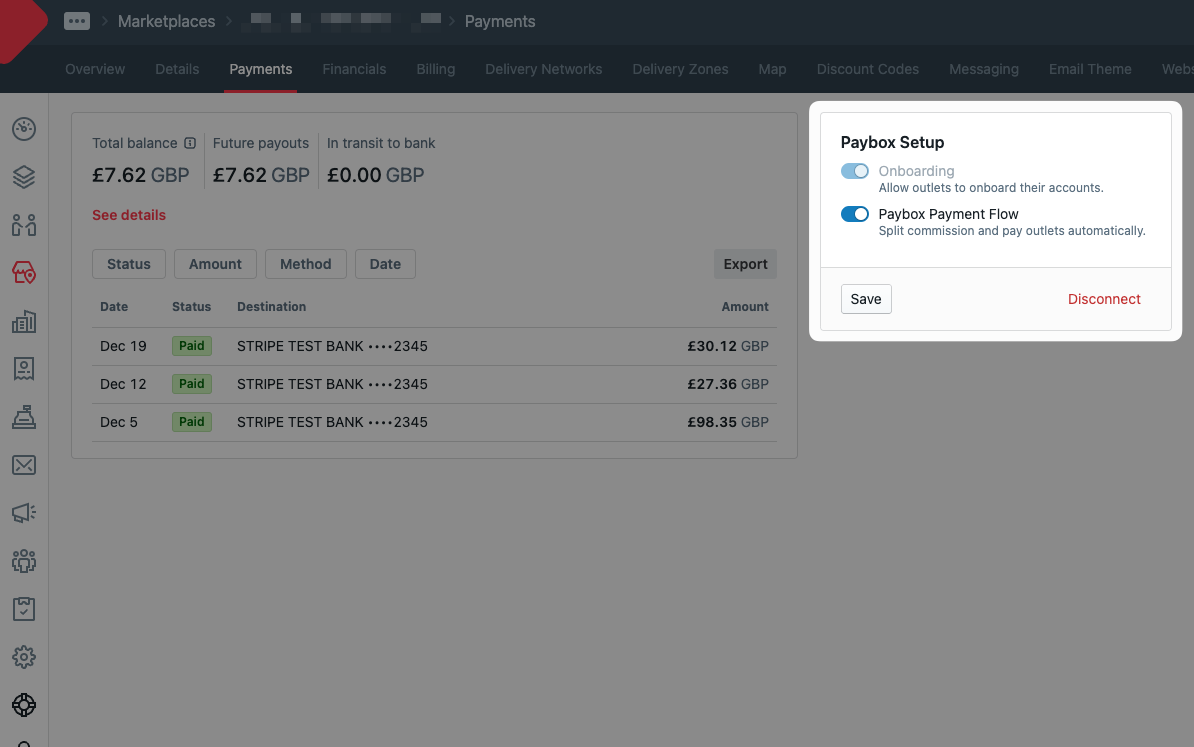1194x747 pixels.
Task: Open the cash register sidebar icon
Action: (x=24, y=417)
